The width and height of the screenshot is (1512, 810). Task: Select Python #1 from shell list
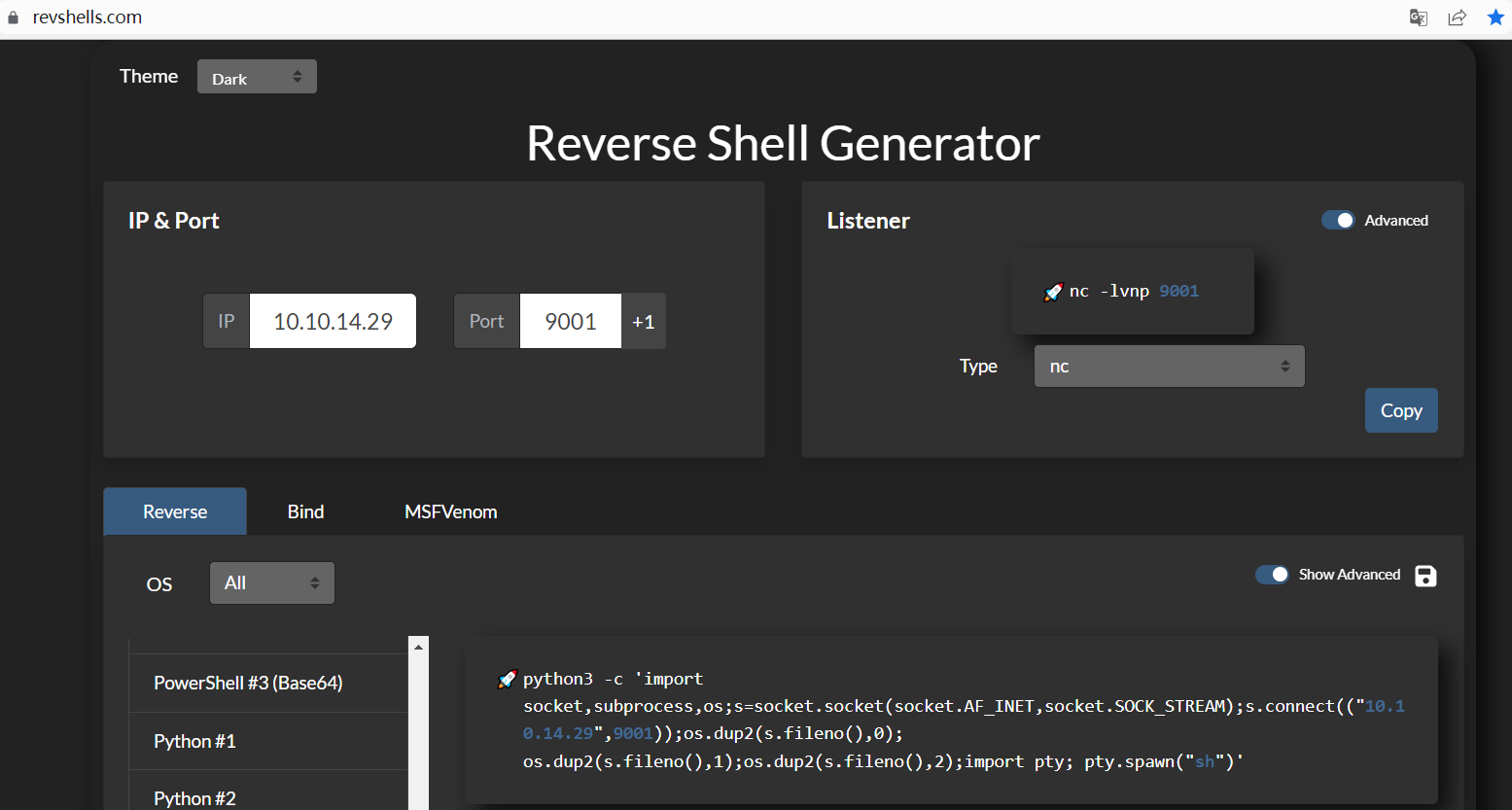click(x=268, y=741)
